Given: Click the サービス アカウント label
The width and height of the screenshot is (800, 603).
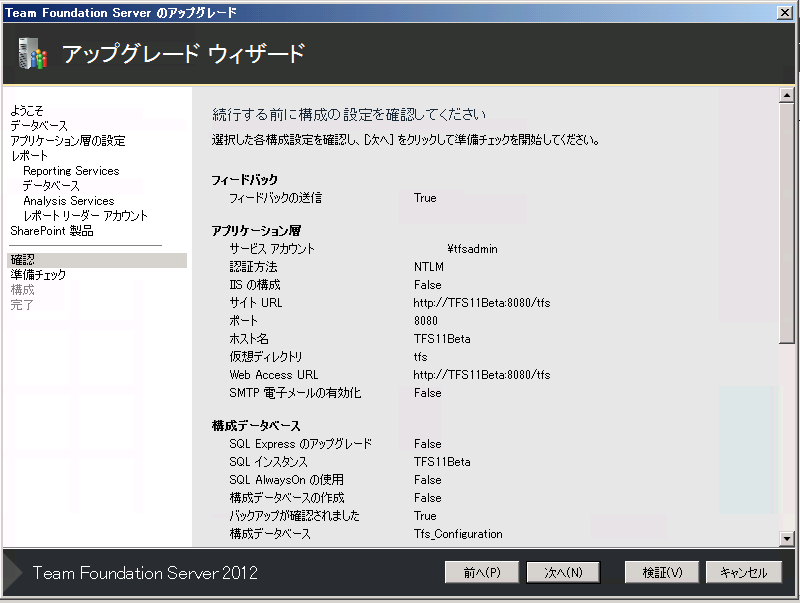Looking at the screenshot, I should point(272,249).
